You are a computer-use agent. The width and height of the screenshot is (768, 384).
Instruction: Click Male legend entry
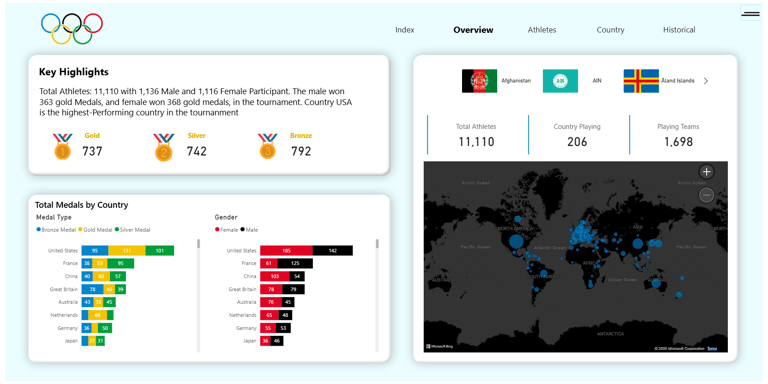point(248,230)
